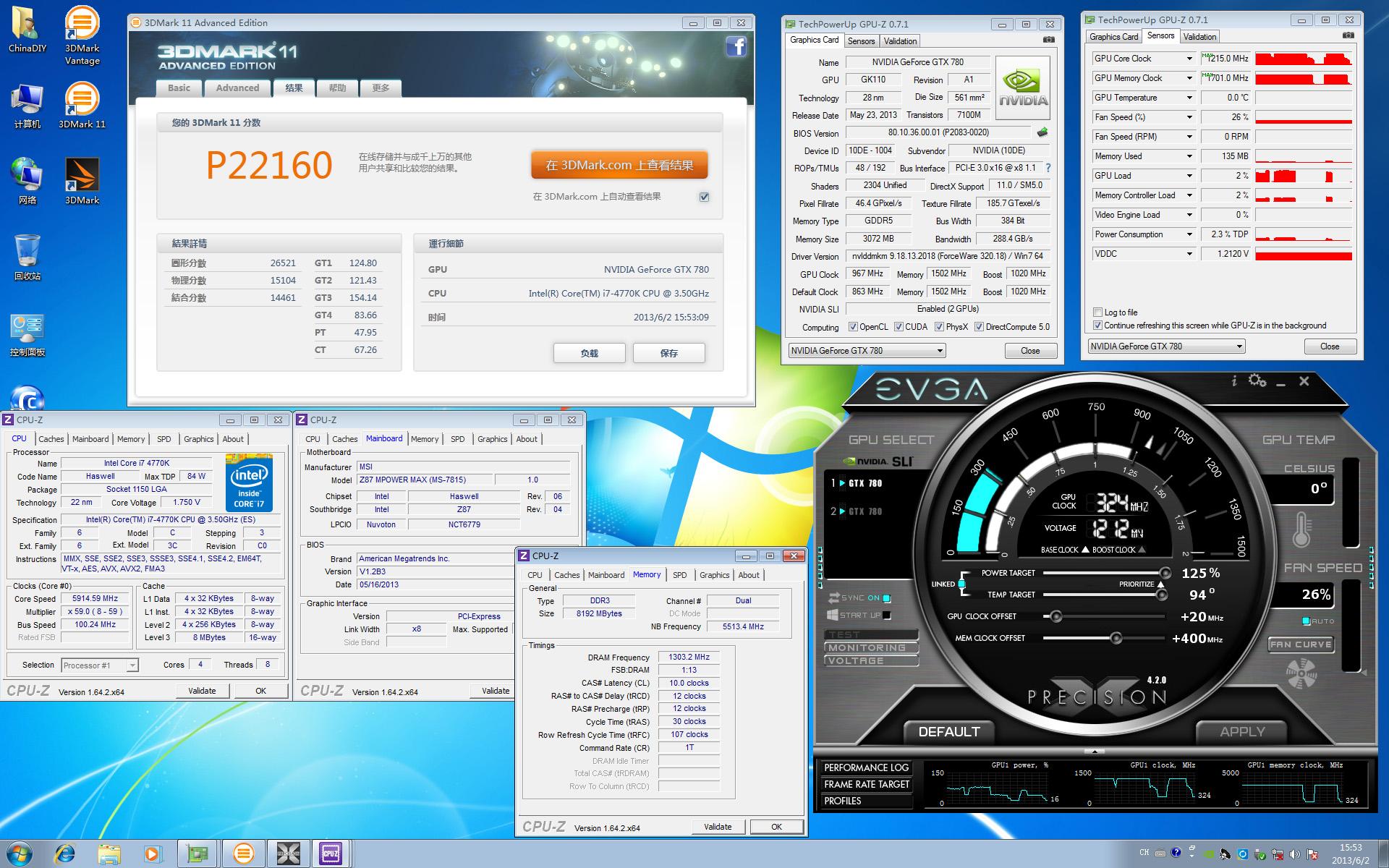Screen dimensions: 1389x868
Task: Toggle START UP in EVGA Precision
Action: coord(887,616)
